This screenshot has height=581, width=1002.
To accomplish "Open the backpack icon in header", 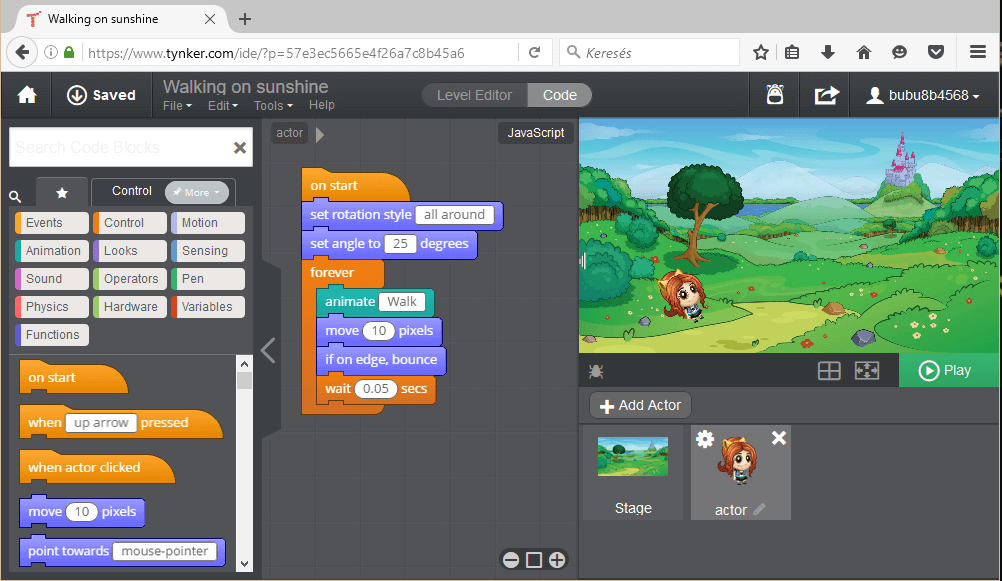I will pos(775,95).
